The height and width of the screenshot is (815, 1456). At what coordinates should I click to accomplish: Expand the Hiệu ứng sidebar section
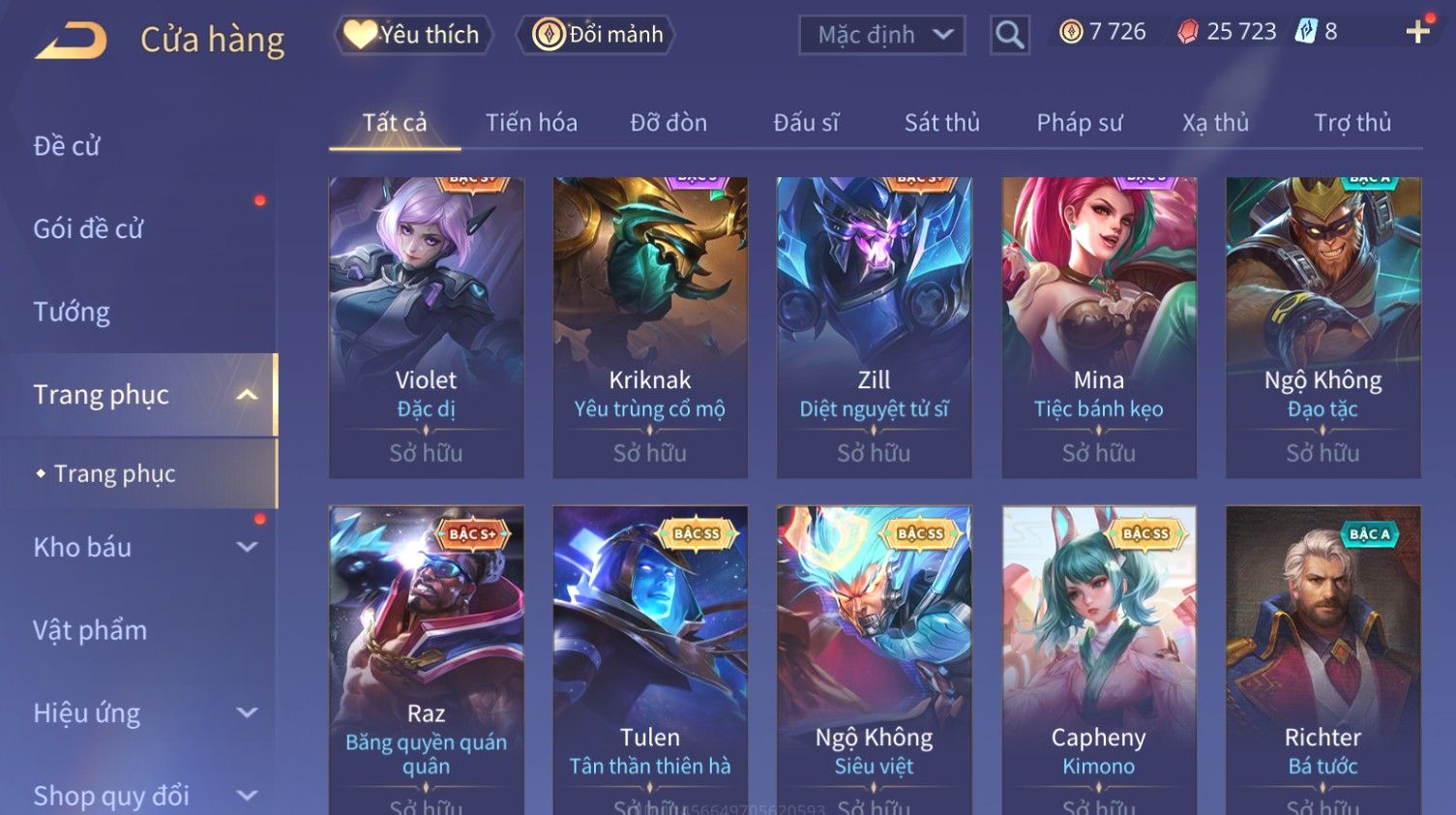tap(247, 713)
